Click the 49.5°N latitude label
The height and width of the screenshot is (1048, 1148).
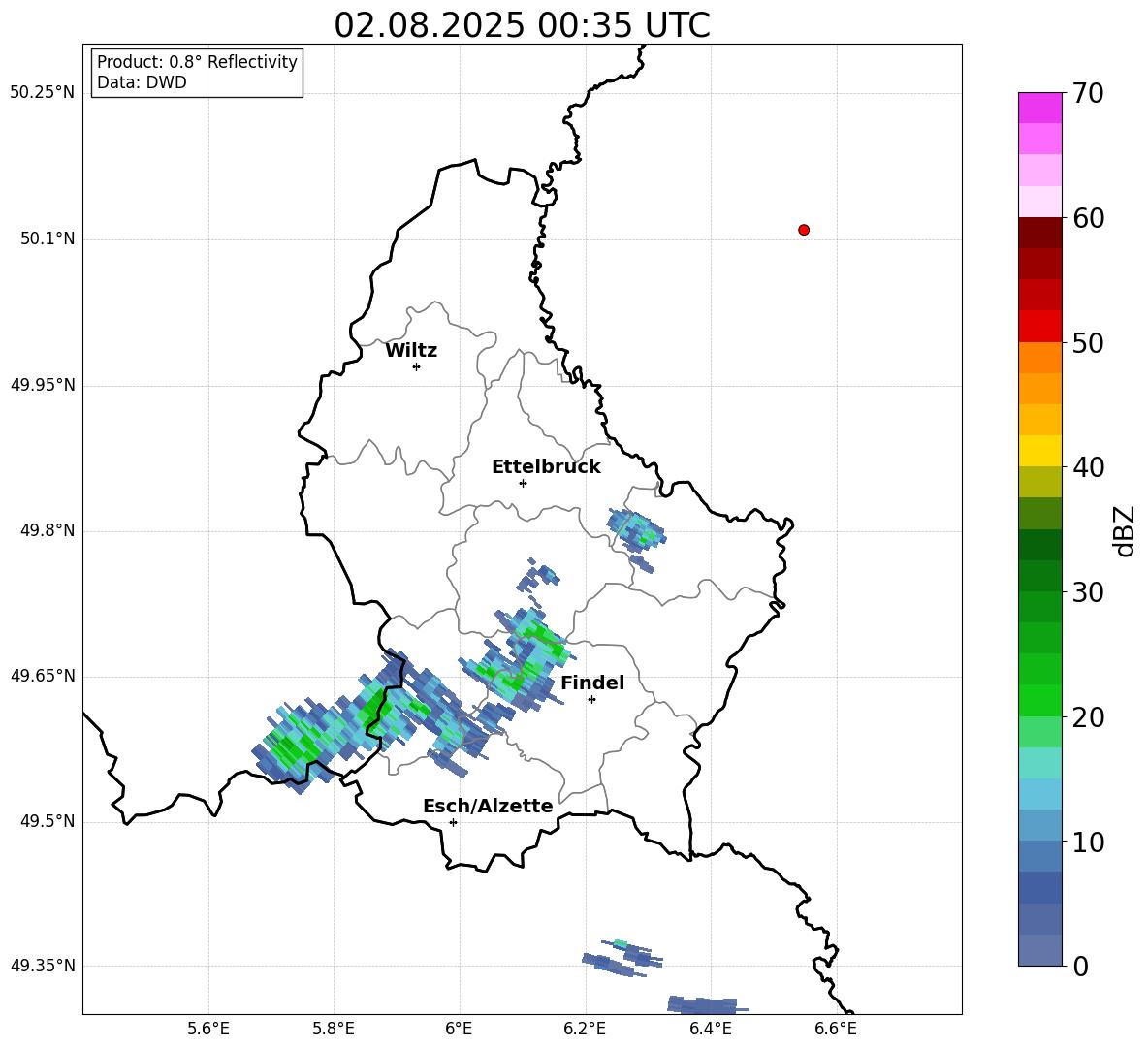pyautogui.click(x=48, y=821)
